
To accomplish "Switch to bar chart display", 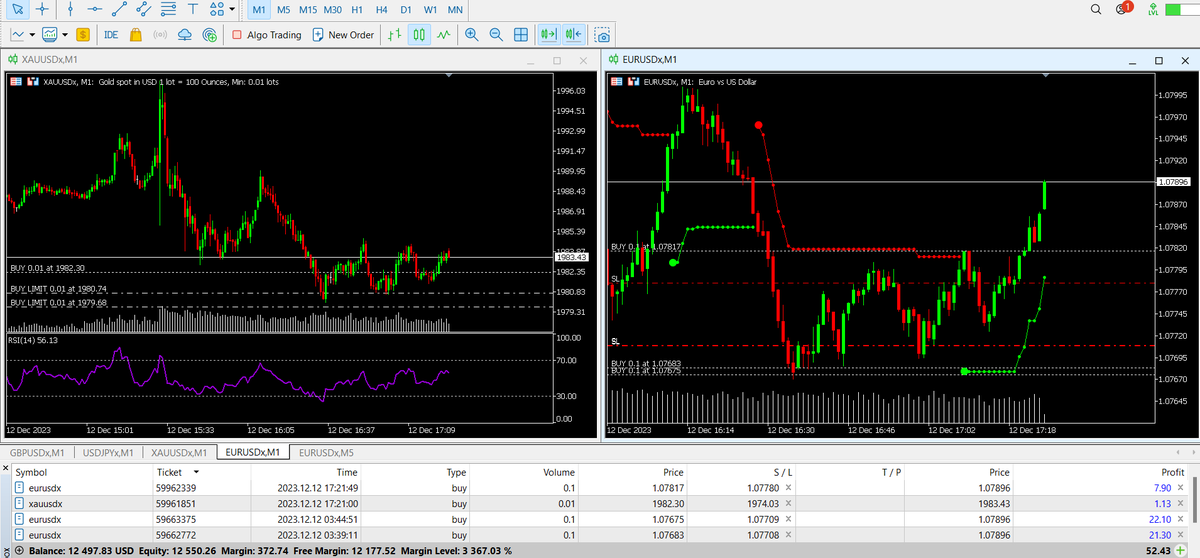I will tap(395, 34).
